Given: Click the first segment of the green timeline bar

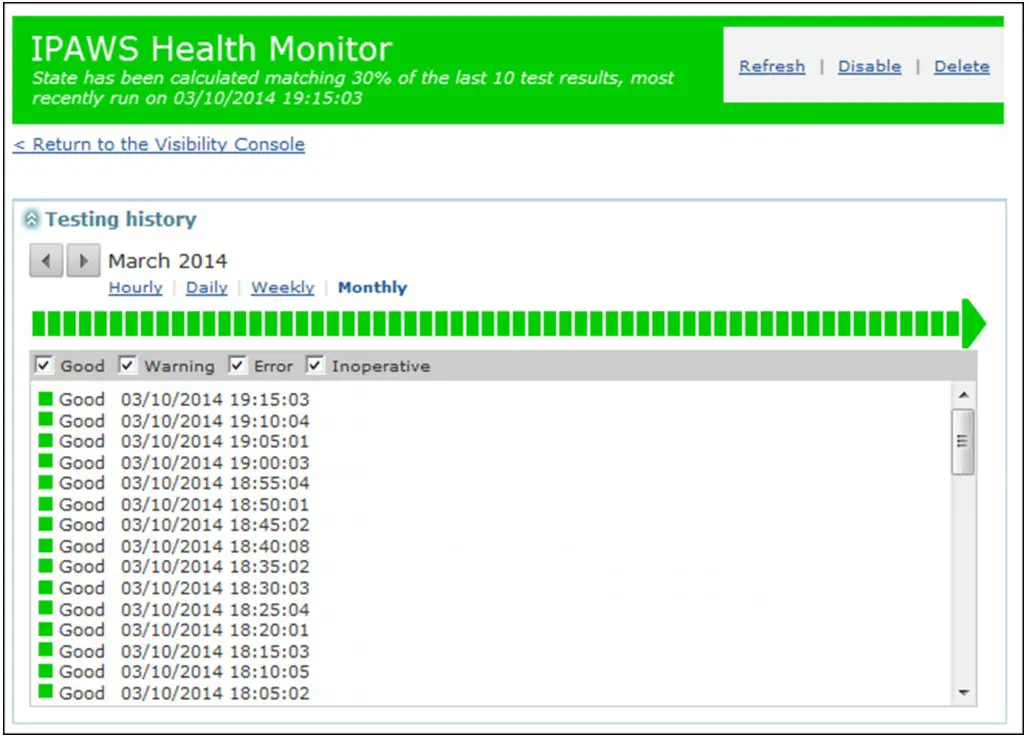Looking at the screenshot, I should point(39,324).
